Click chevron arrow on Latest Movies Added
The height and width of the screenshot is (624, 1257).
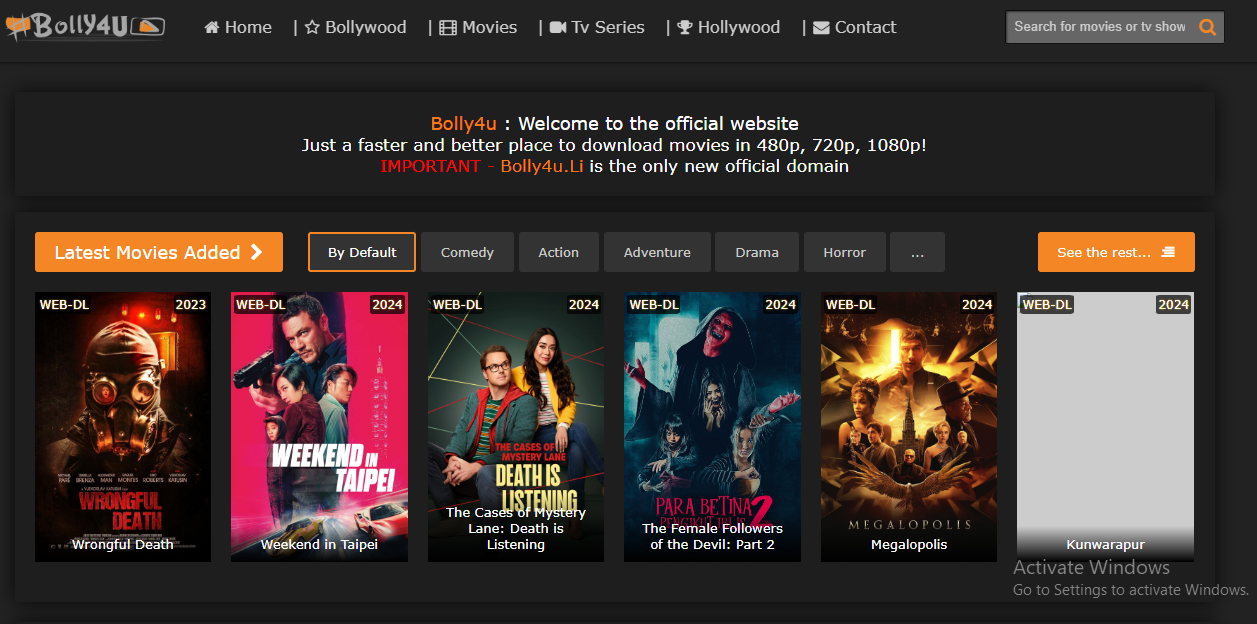pos(257,252)
